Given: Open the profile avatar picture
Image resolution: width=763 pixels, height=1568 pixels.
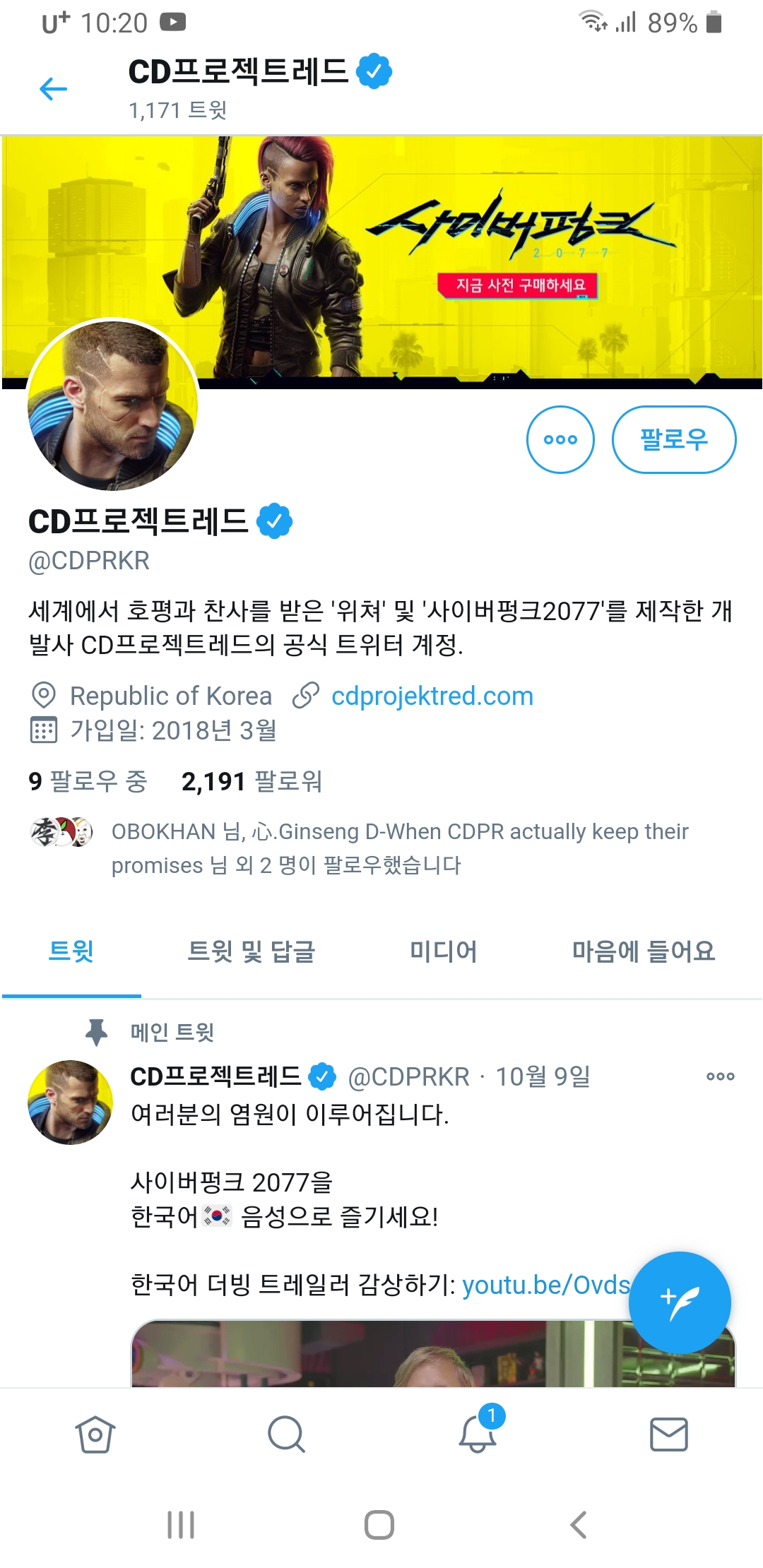Looking at the screenshot, I should 112,405.
